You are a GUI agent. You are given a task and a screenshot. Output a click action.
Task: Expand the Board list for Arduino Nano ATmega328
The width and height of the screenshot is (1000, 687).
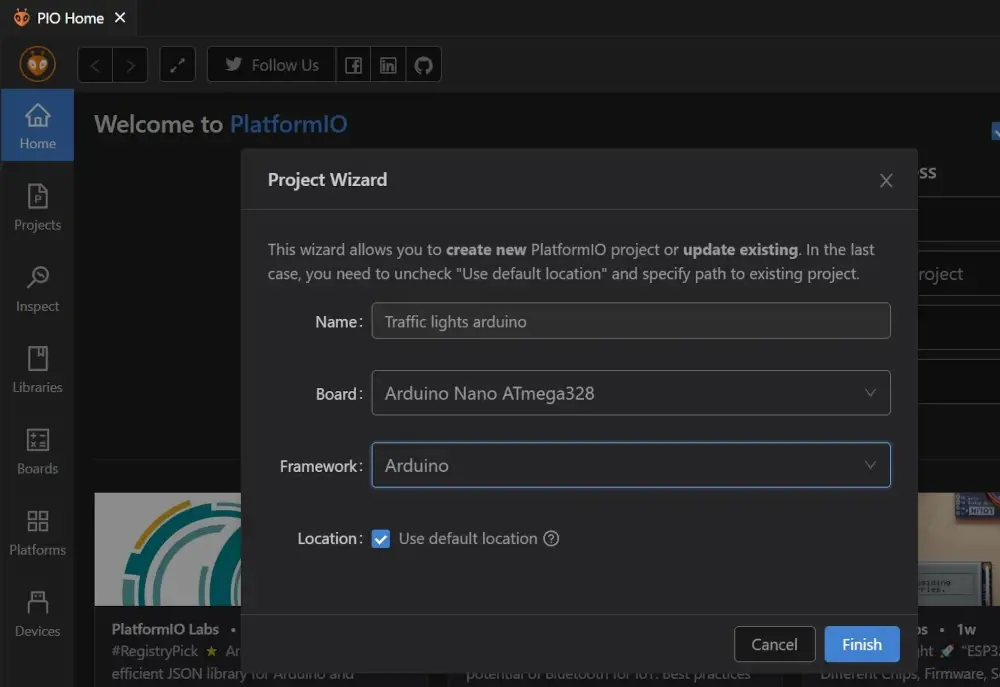(x=869, y=393)
